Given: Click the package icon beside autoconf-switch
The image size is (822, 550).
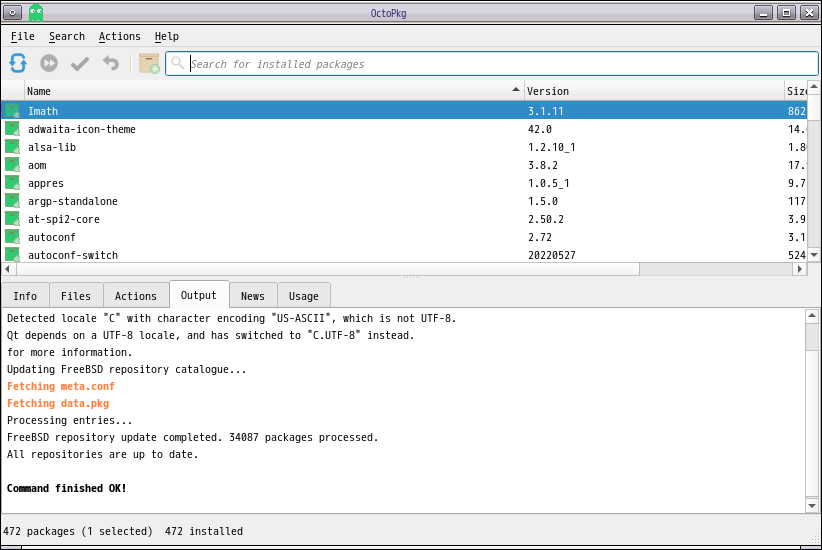Looking at the screenshot, I should 13,255.
